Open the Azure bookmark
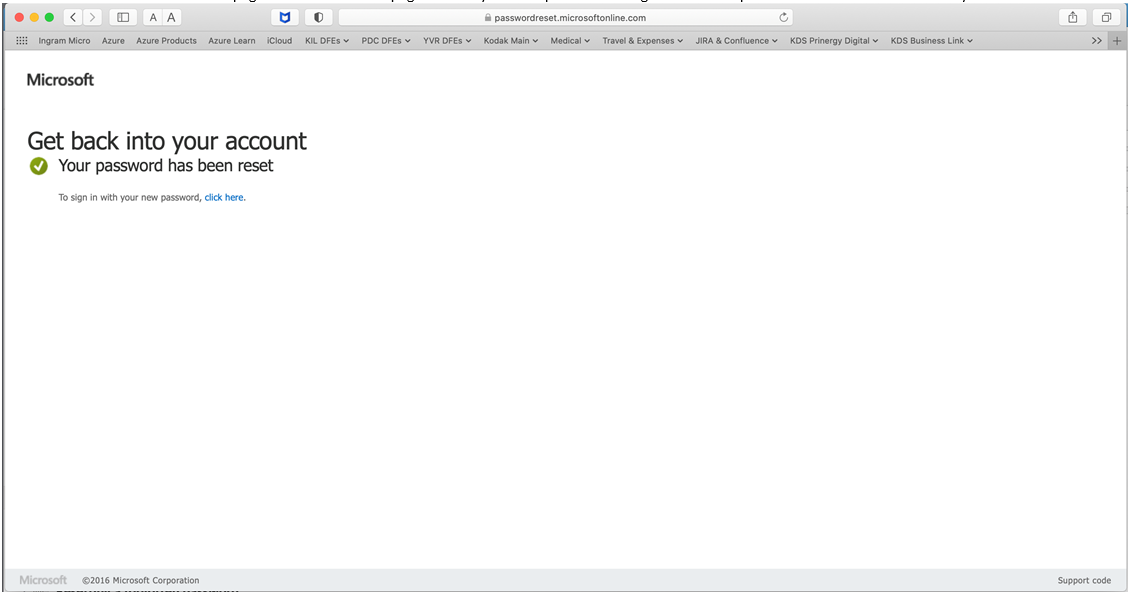 (113, 40)
